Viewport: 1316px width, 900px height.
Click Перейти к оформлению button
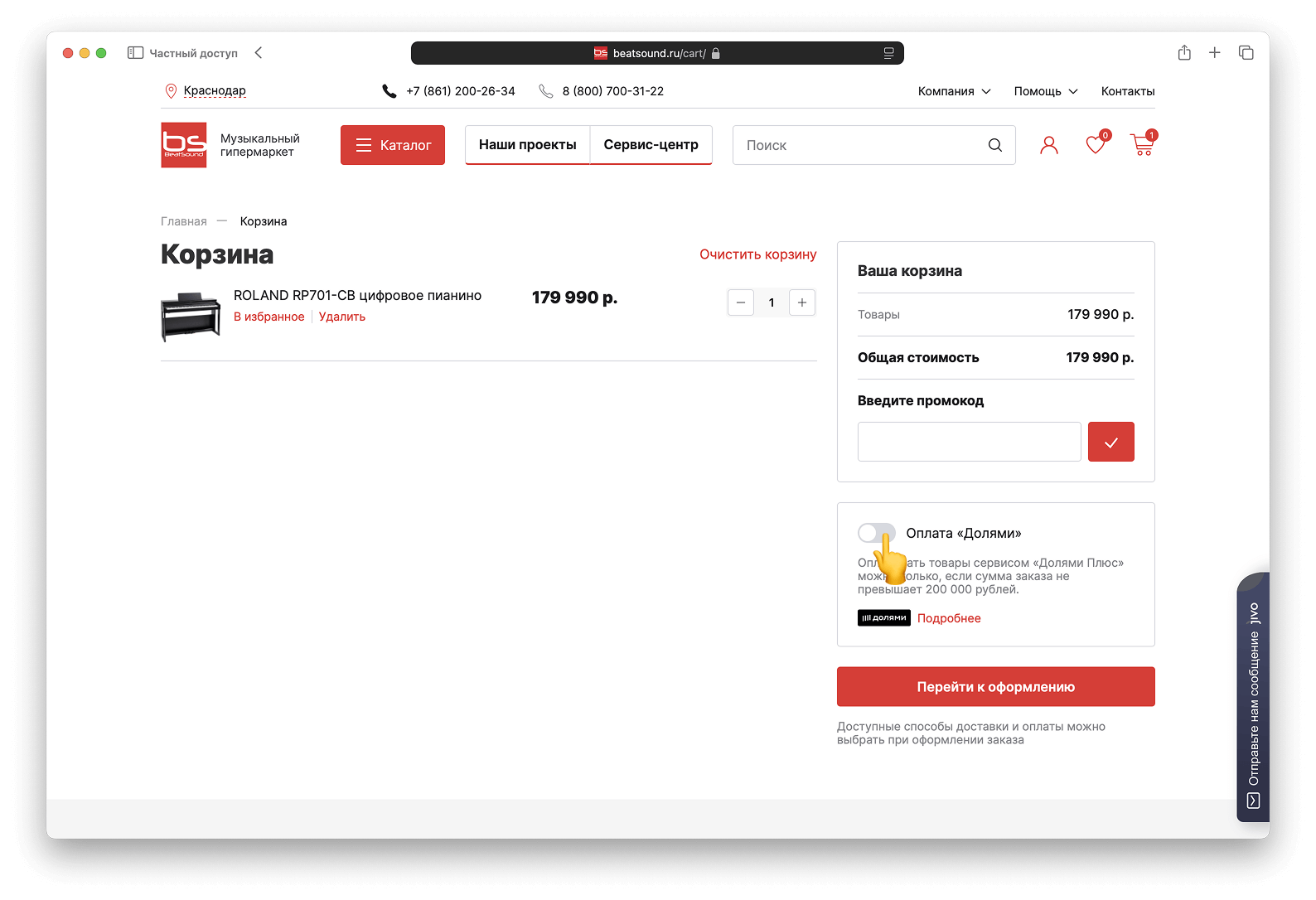tap(996, 687)
